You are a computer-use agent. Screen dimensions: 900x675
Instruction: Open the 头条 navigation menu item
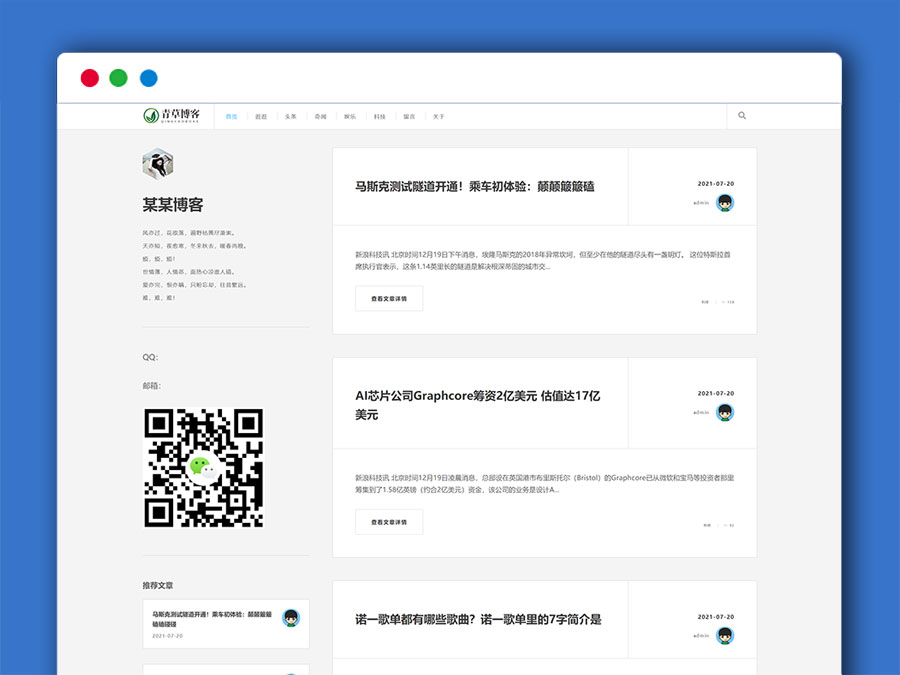click(290, 115)
